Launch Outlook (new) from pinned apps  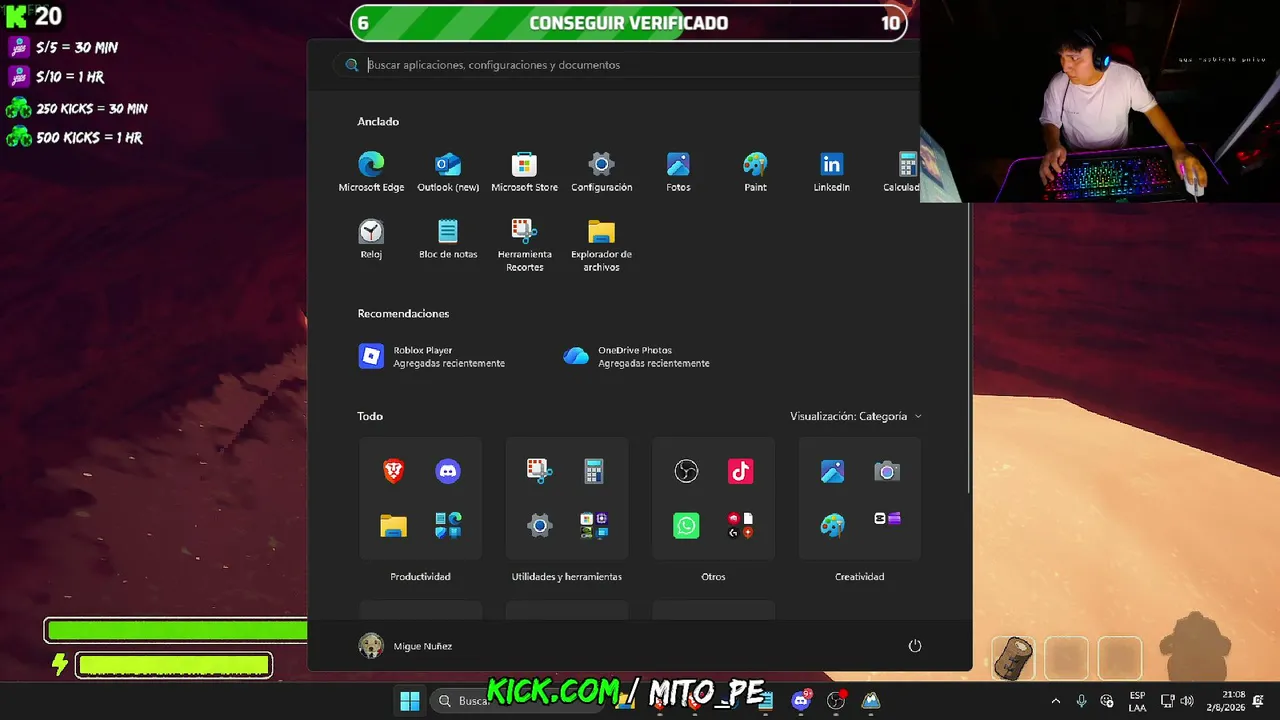coord(448,171)
